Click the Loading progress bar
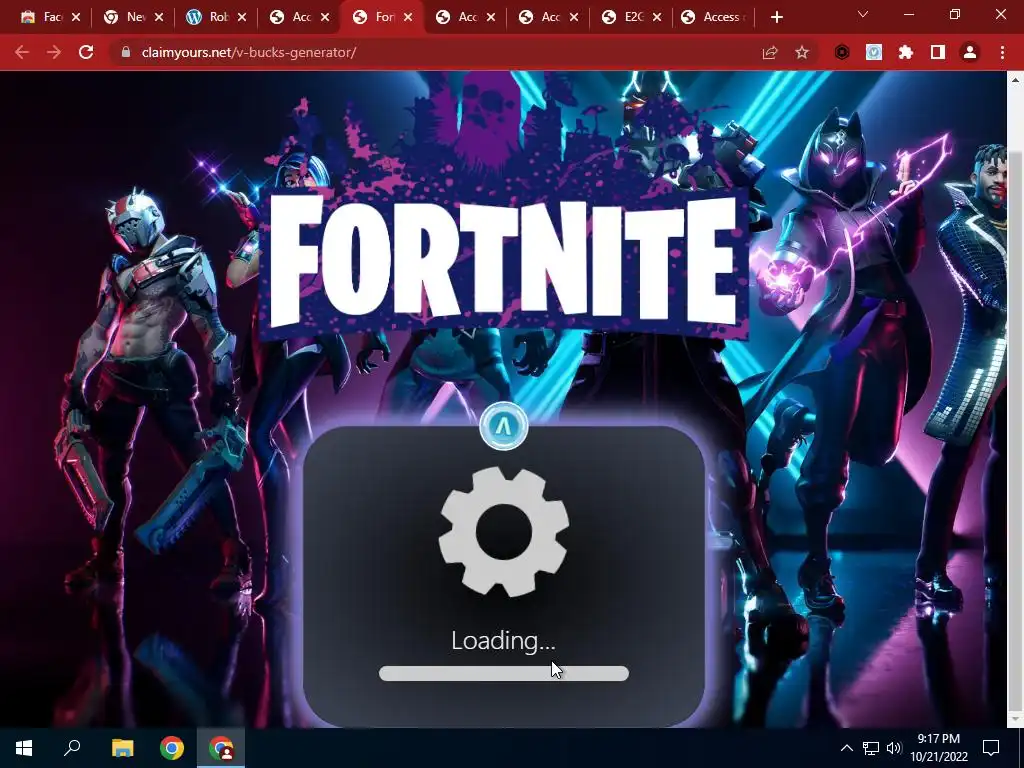Viewport: 1024px width, 768px height. [x=504, y=673]
